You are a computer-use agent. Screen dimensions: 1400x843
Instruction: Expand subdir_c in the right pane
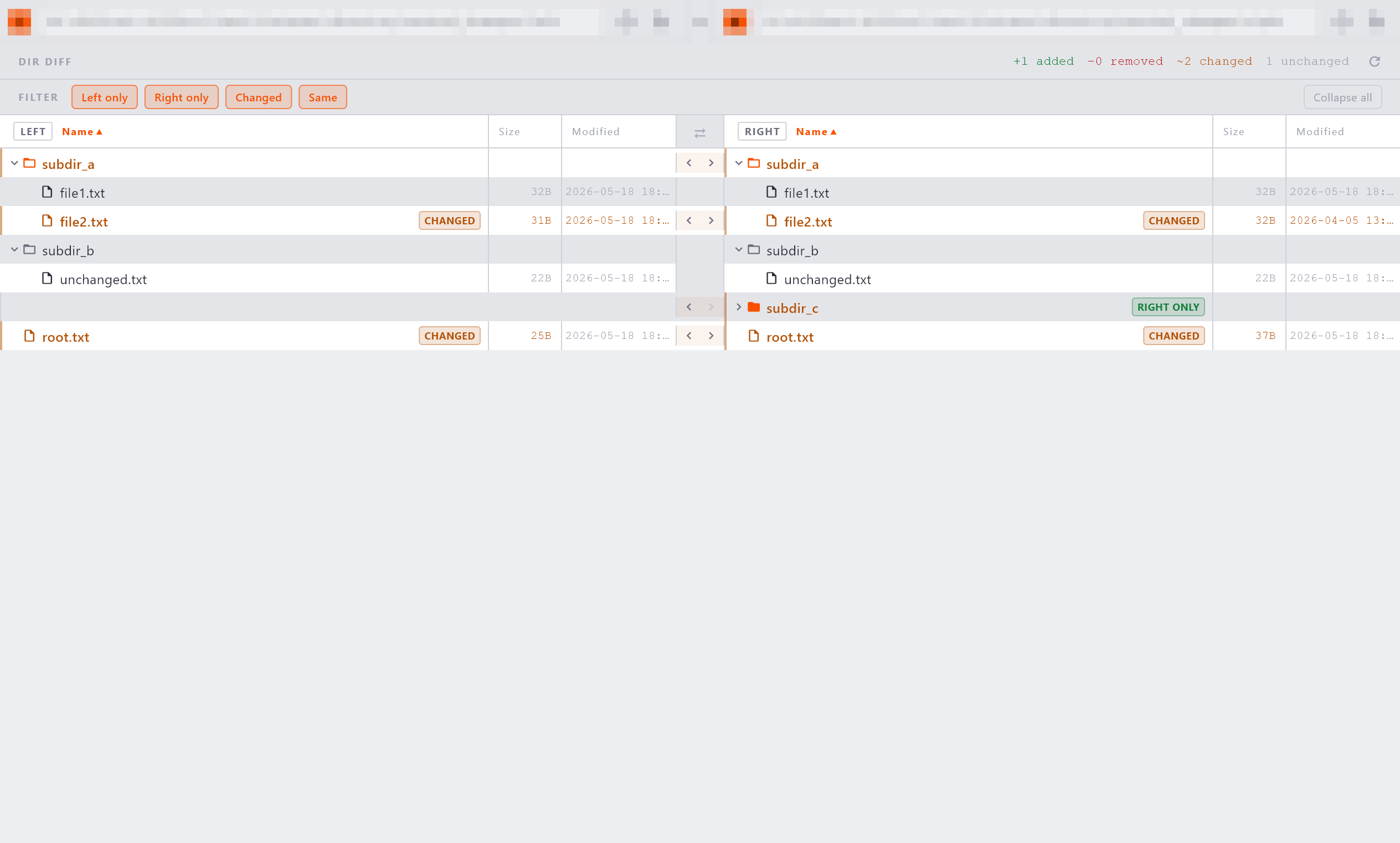coord(739,307)
